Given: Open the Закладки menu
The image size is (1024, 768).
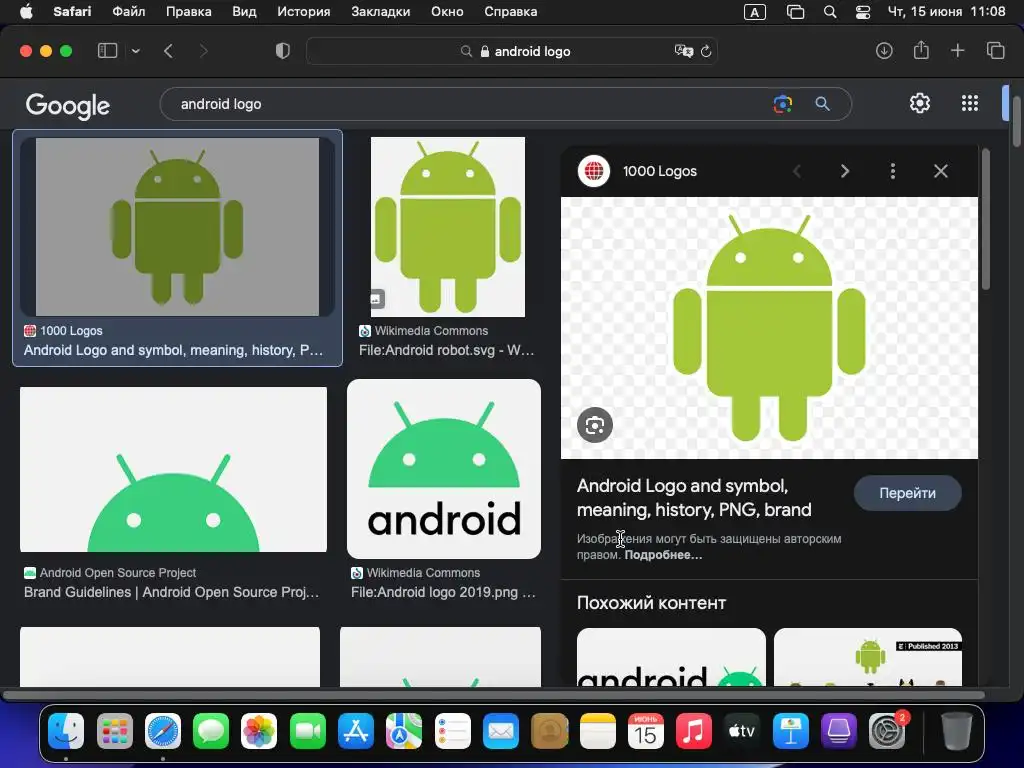Looking at the screenshot, I should tap(380, 12).
